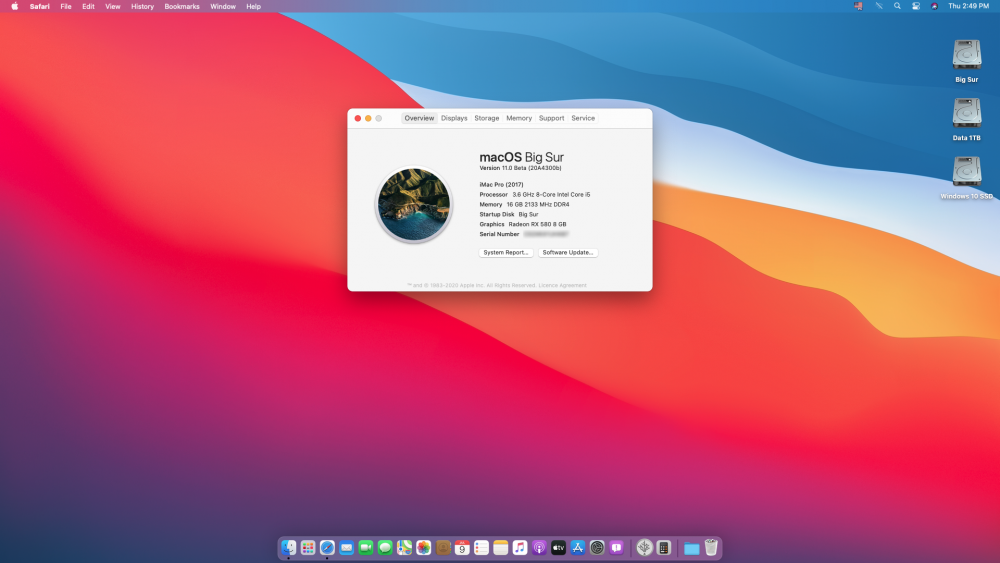Open the Licence Agreement link
This screenshot has height=563, width=1000.
click(562, 285)
